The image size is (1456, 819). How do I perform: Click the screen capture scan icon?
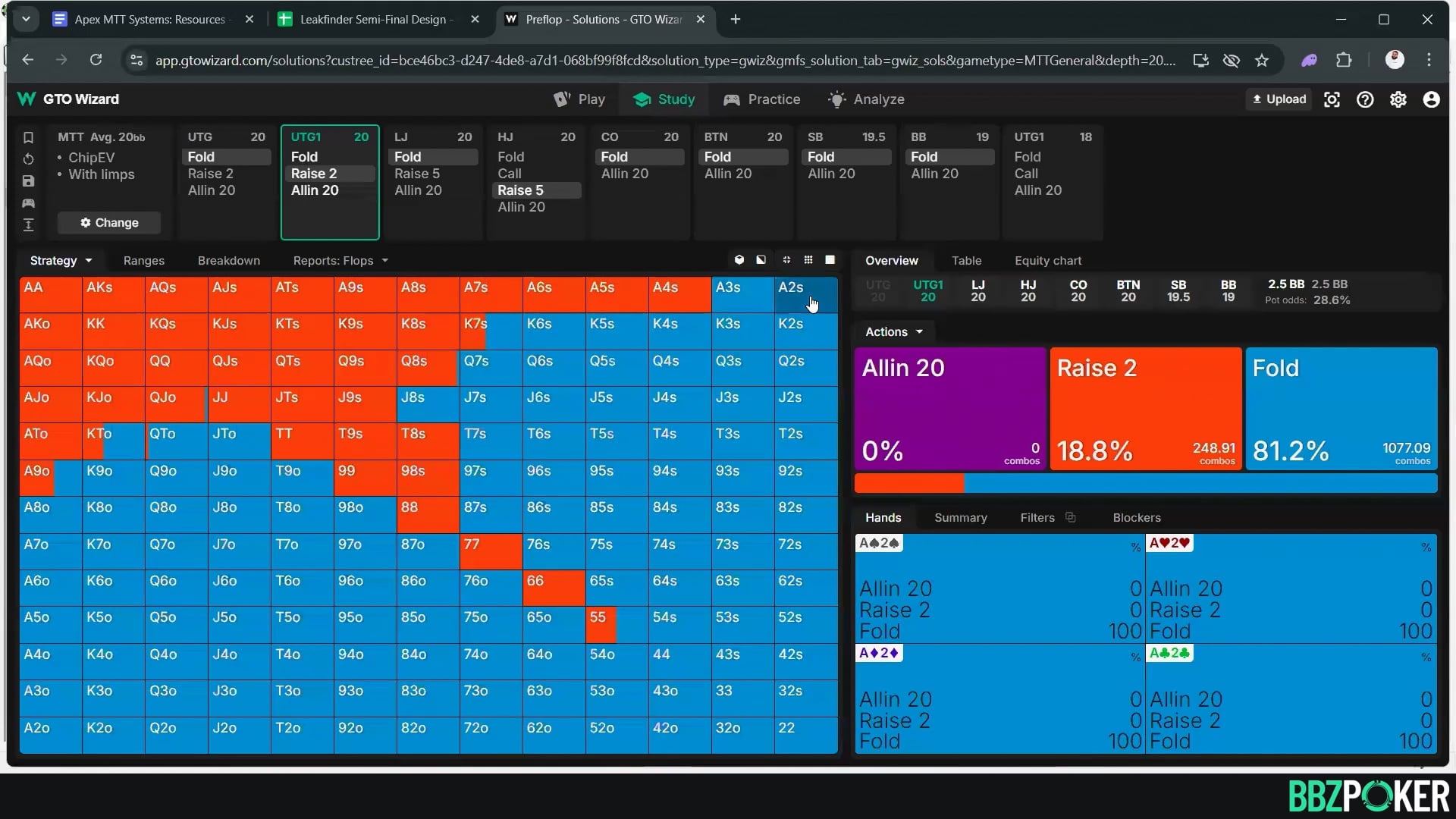[1332, 99]
